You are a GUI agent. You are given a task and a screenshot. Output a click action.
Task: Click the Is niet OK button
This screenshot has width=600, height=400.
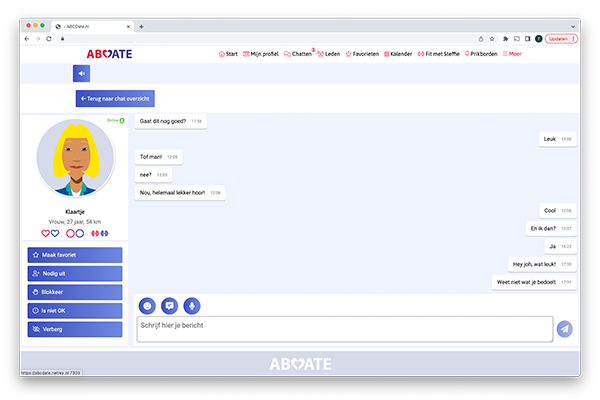click(x=75, y=311)
